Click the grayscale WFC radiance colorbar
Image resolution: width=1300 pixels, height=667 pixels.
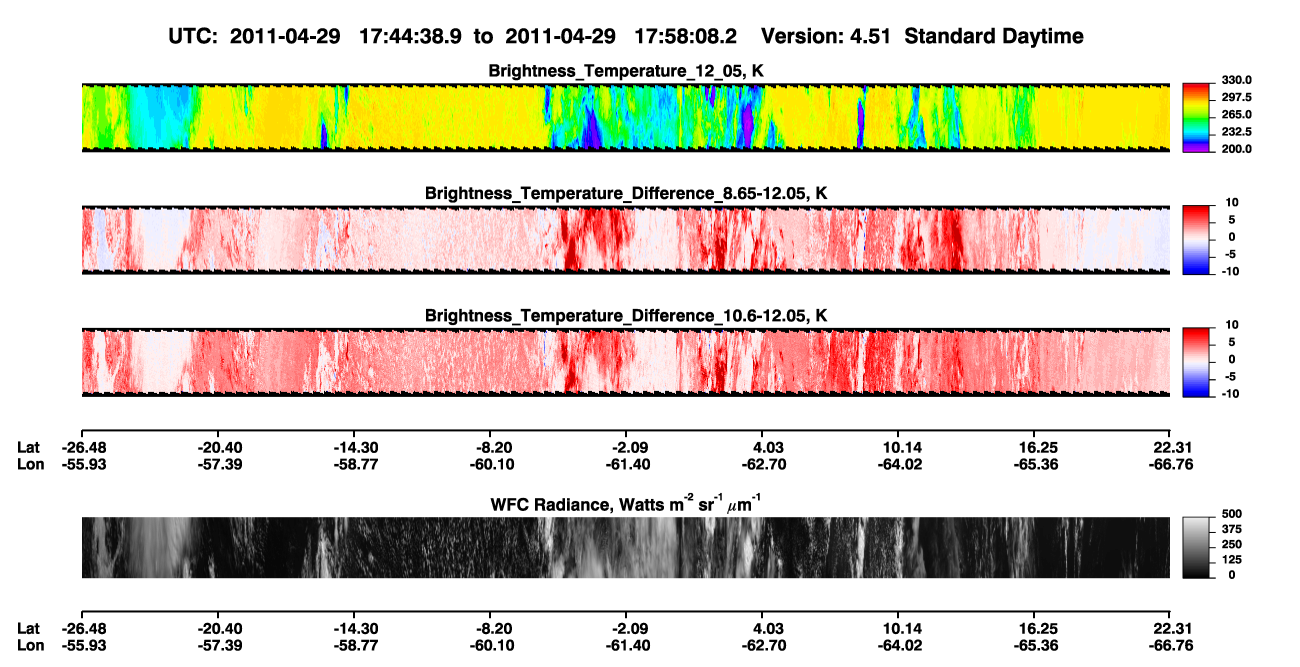click(x=1198, y=548)
